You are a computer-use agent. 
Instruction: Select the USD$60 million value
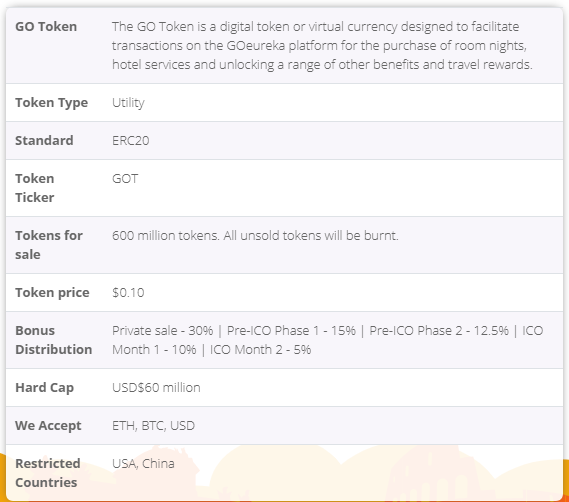tap(156, 388)
